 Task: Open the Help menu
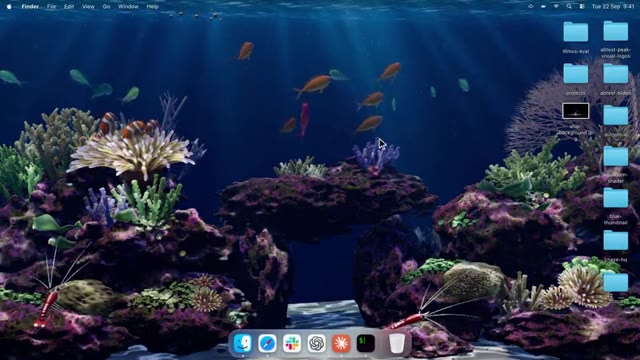[153, 7]
